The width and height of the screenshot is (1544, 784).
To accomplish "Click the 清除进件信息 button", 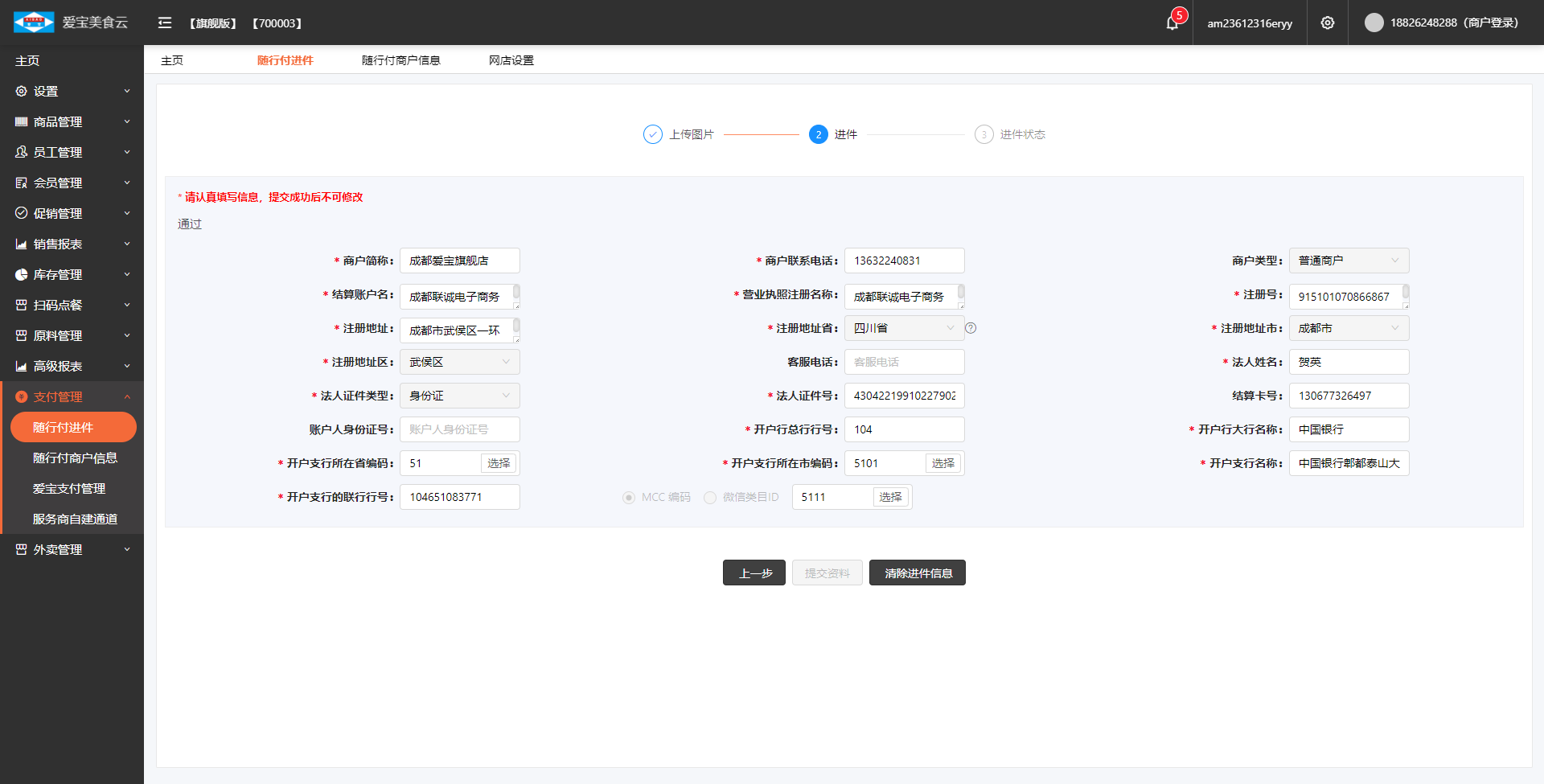I will pos(917,573).
